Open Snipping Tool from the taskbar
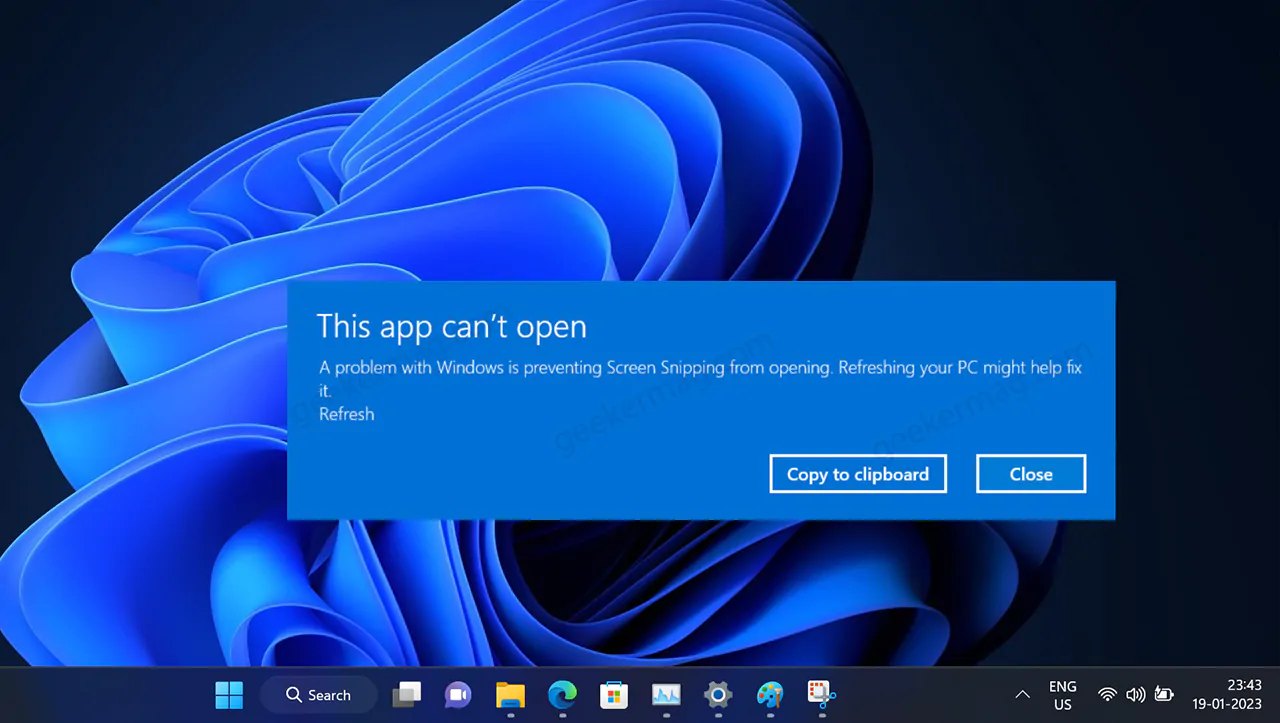 point(822,694)
